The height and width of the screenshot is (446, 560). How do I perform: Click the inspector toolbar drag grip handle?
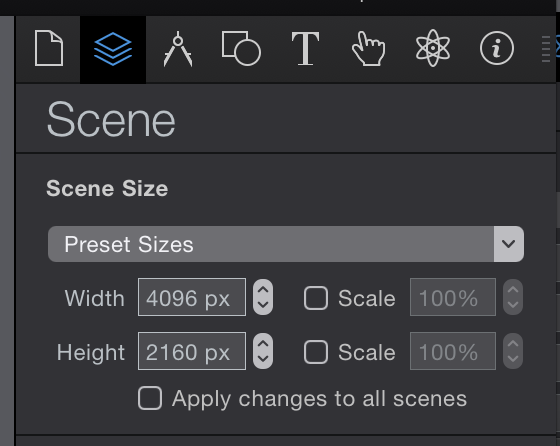click(x=546, y=49)
